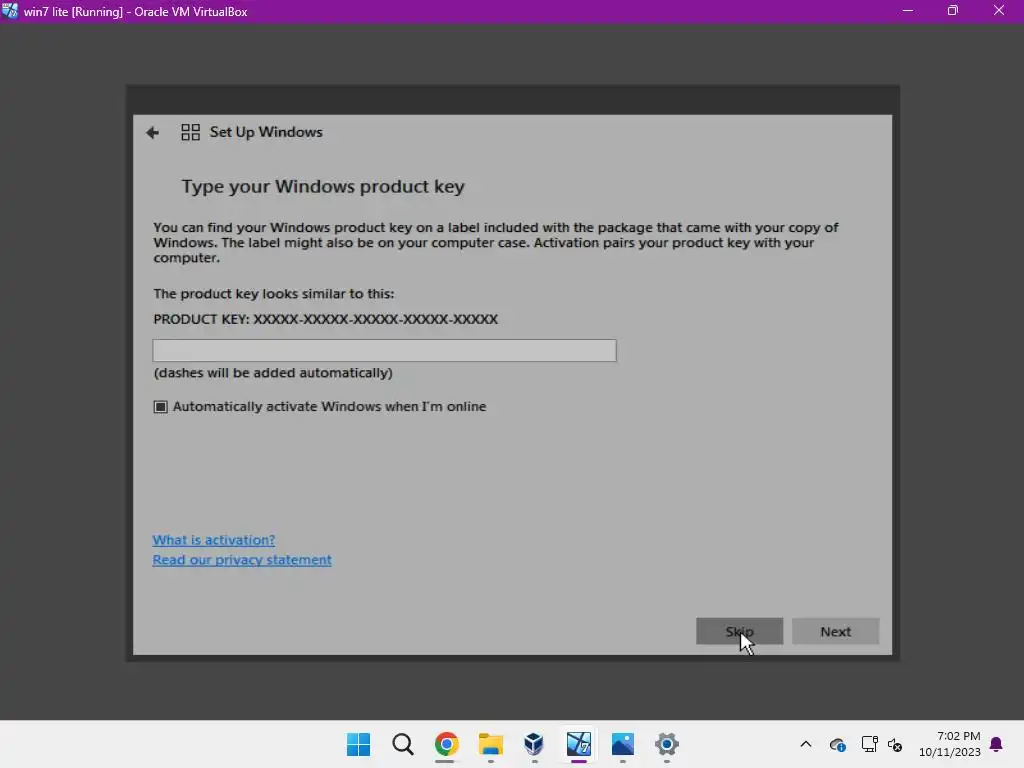This screenshot has height=768, width=1024.
Task: Show hidden system tray icons
Action: [806, 744]
